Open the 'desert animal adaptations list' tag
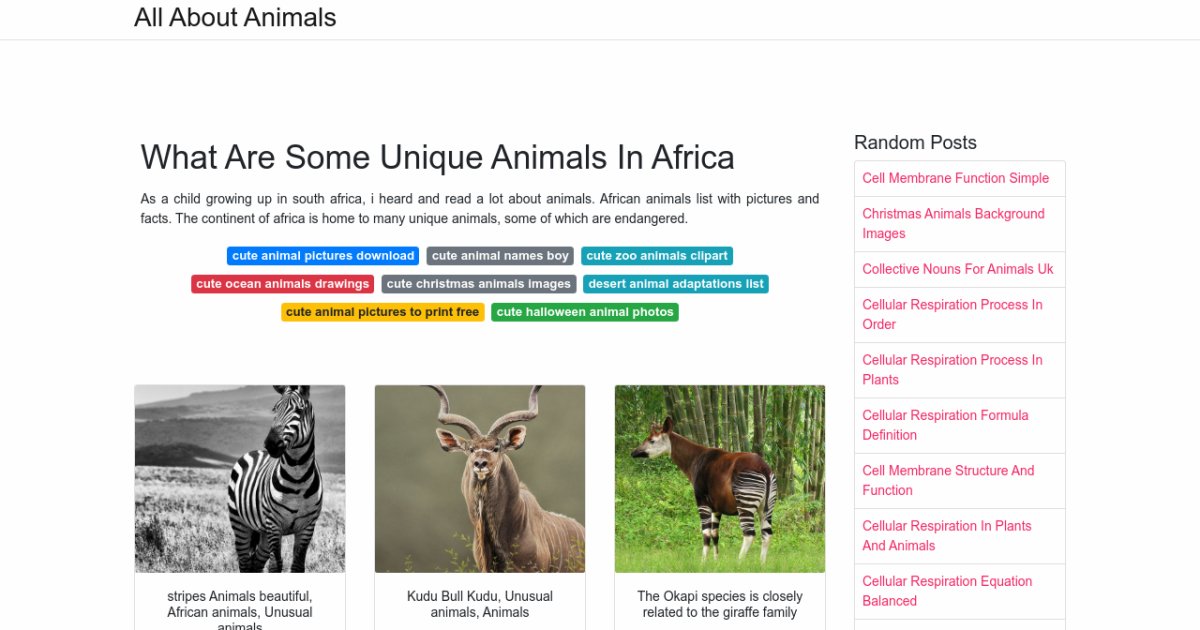This screenshot has width=1200, height=630. [x=676, y=284]
